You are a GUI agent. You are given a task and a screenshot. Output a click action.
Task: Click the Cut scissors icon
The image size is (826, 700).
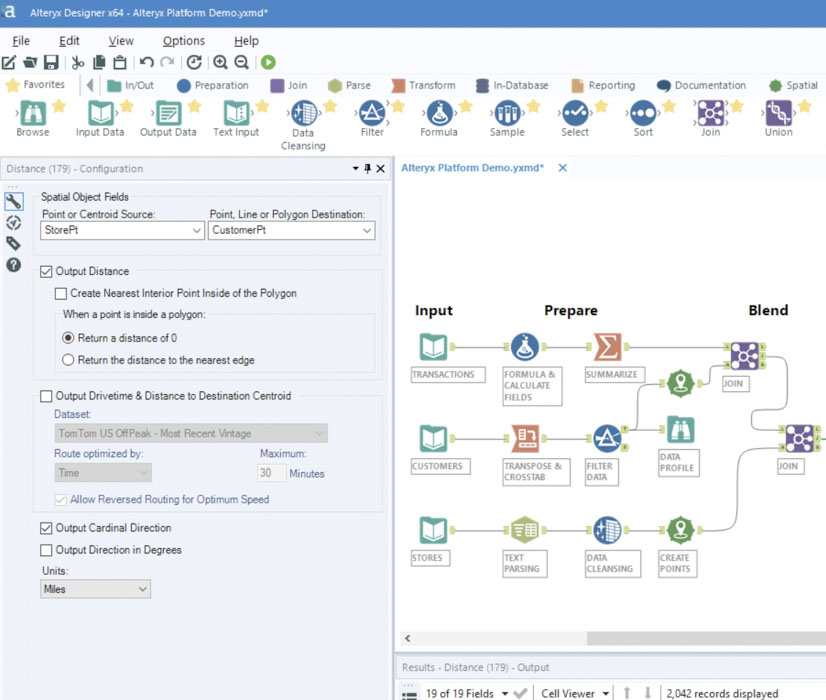[x=78, y=62]
